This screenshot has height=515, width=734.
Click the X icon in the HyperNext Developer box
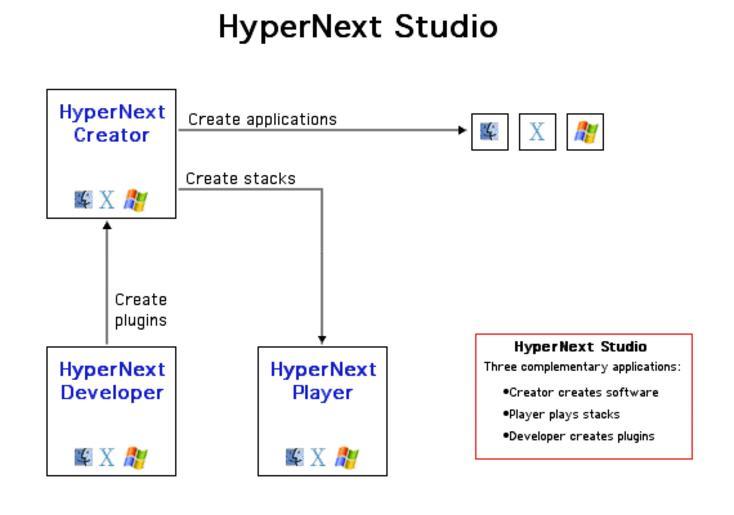[107, 459]
